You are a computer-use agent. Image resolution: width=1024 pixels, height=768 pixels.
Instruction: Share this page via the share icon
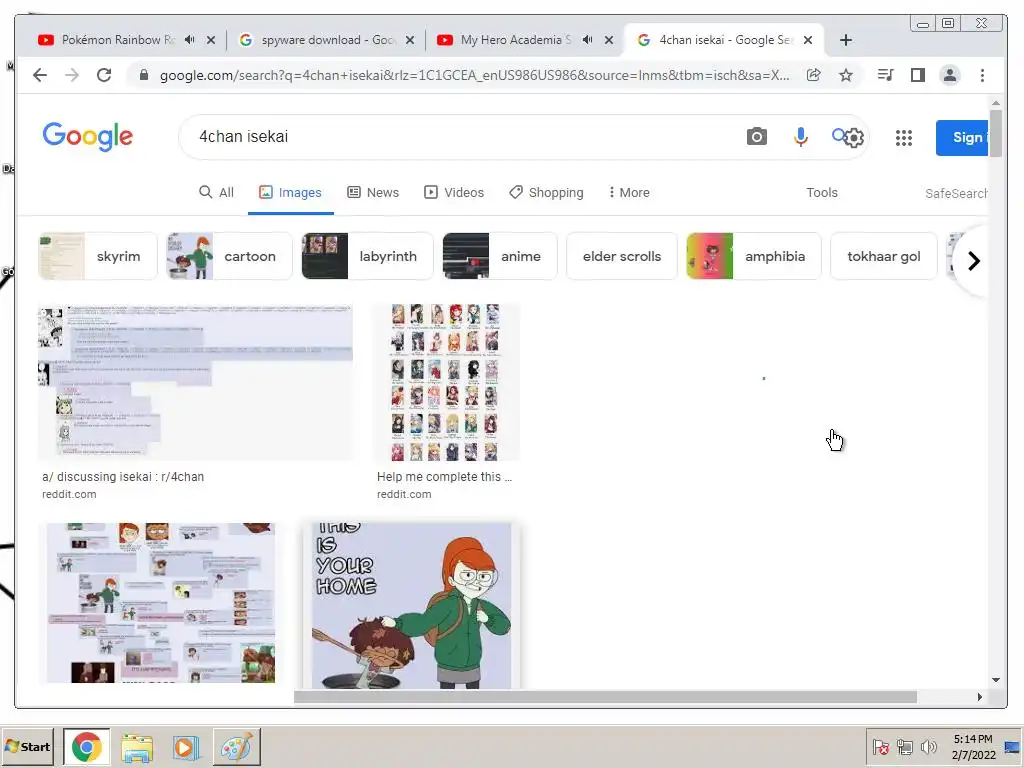[814, 75]
